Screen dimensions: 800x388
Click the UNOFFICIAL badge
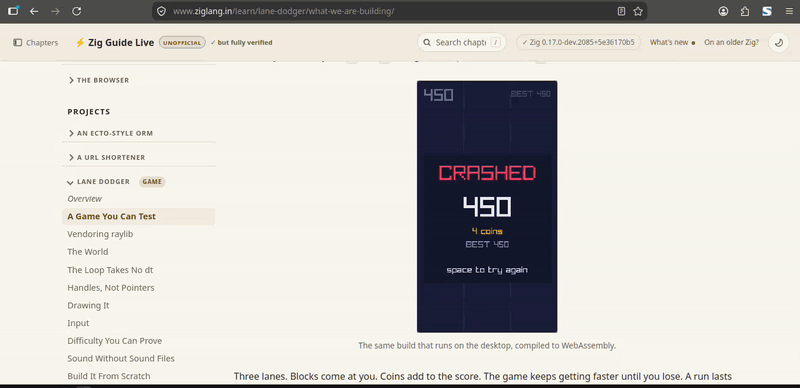tap(182, 43)
